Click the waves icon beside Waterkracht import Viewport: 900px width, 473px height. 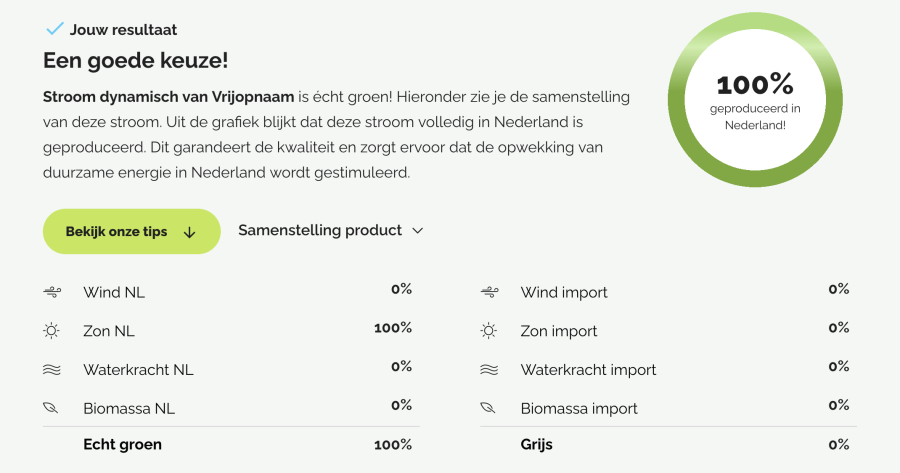coord(489,370)
